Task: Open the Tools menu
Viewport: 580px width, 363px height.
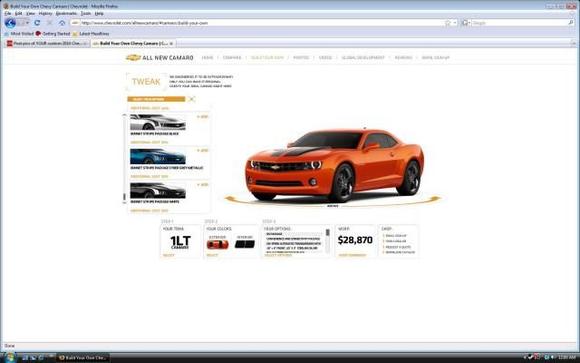Action: pyautogui.click(x=86, y=13)
